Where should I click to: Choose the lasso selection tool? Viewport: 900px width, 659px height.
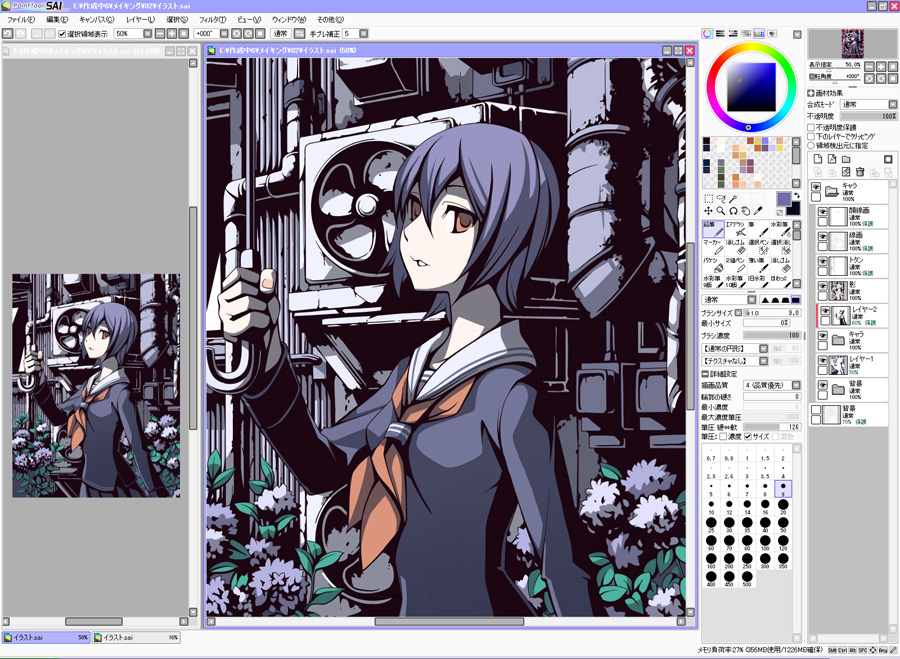point(721,199)
